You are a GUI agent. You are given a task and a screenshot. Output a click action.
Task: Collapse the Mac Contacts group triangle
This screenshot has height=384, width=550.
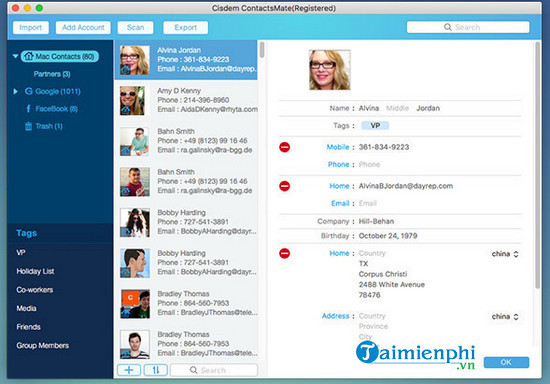[15, 56]
